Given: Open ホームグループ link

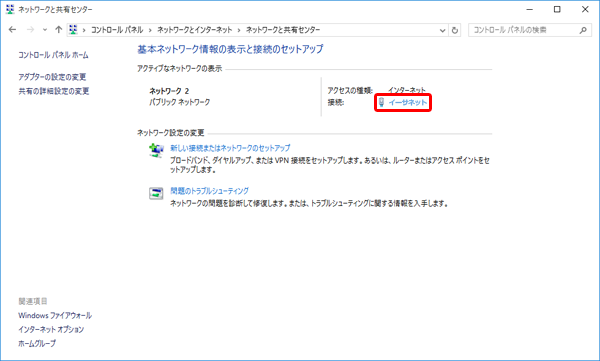Looking at the screenshot, I should [x=37, y=343].
